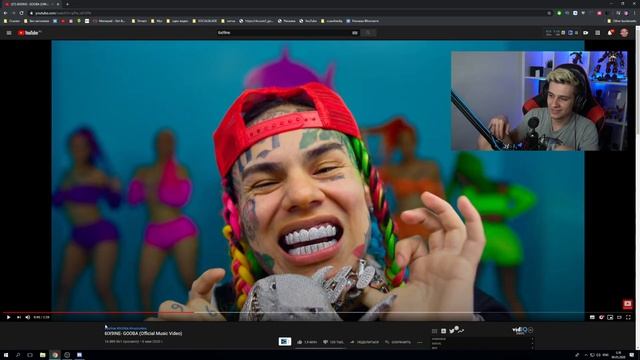Toggle theater mode in the player
Image resolution: width=640 pixels, height=360 pixels.
coord(619,317)
